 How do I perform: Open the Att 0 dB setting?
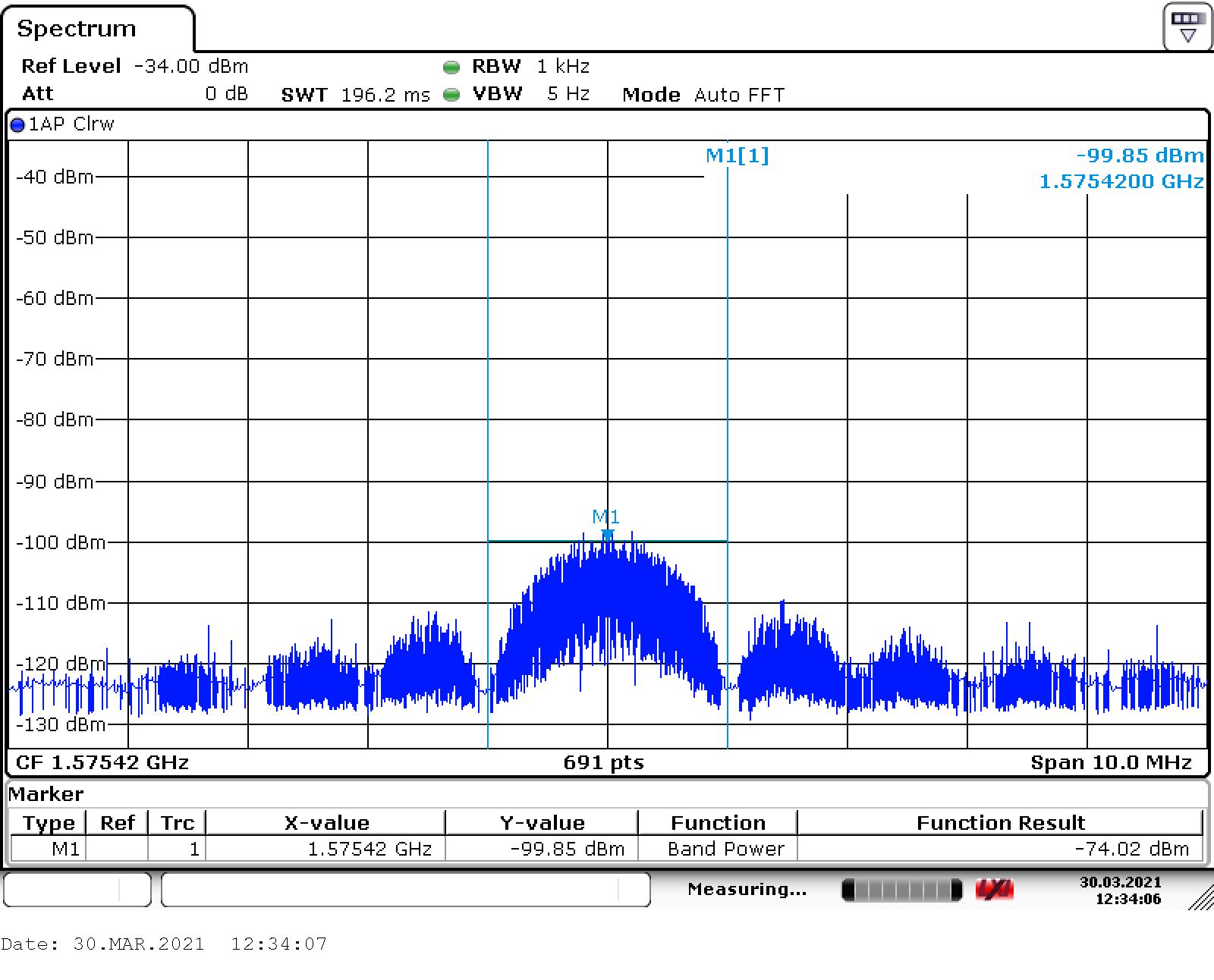[135, 94]
